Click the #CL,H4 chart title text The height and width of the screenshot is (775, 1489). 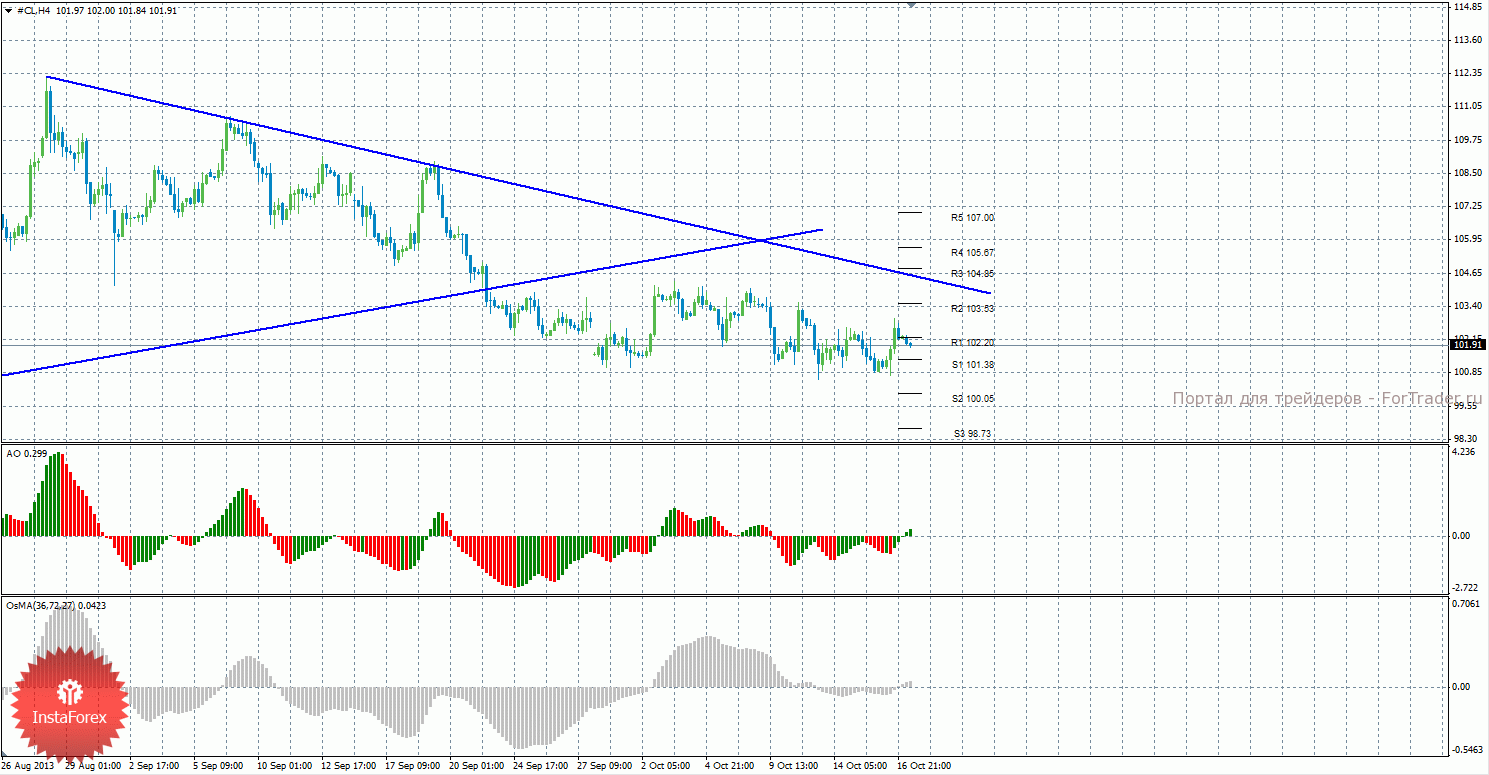coord(34,10)
